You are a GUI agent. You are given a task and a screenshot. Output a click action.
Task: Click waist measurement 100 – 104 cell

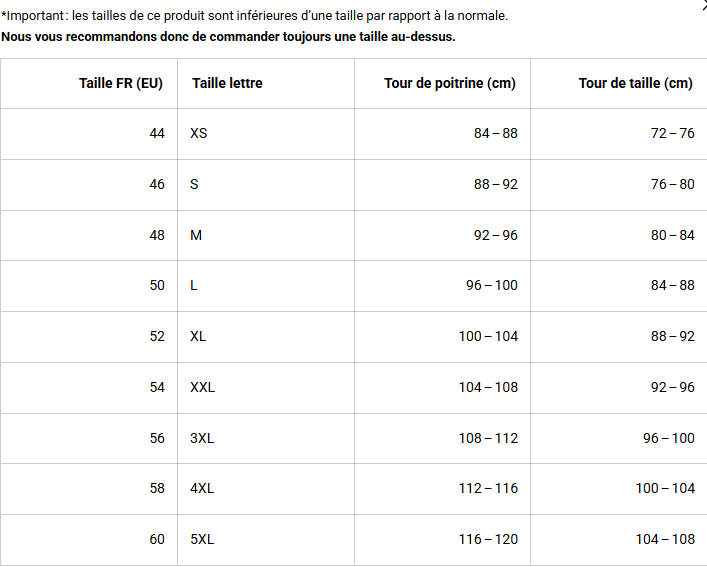coord(619,489)
